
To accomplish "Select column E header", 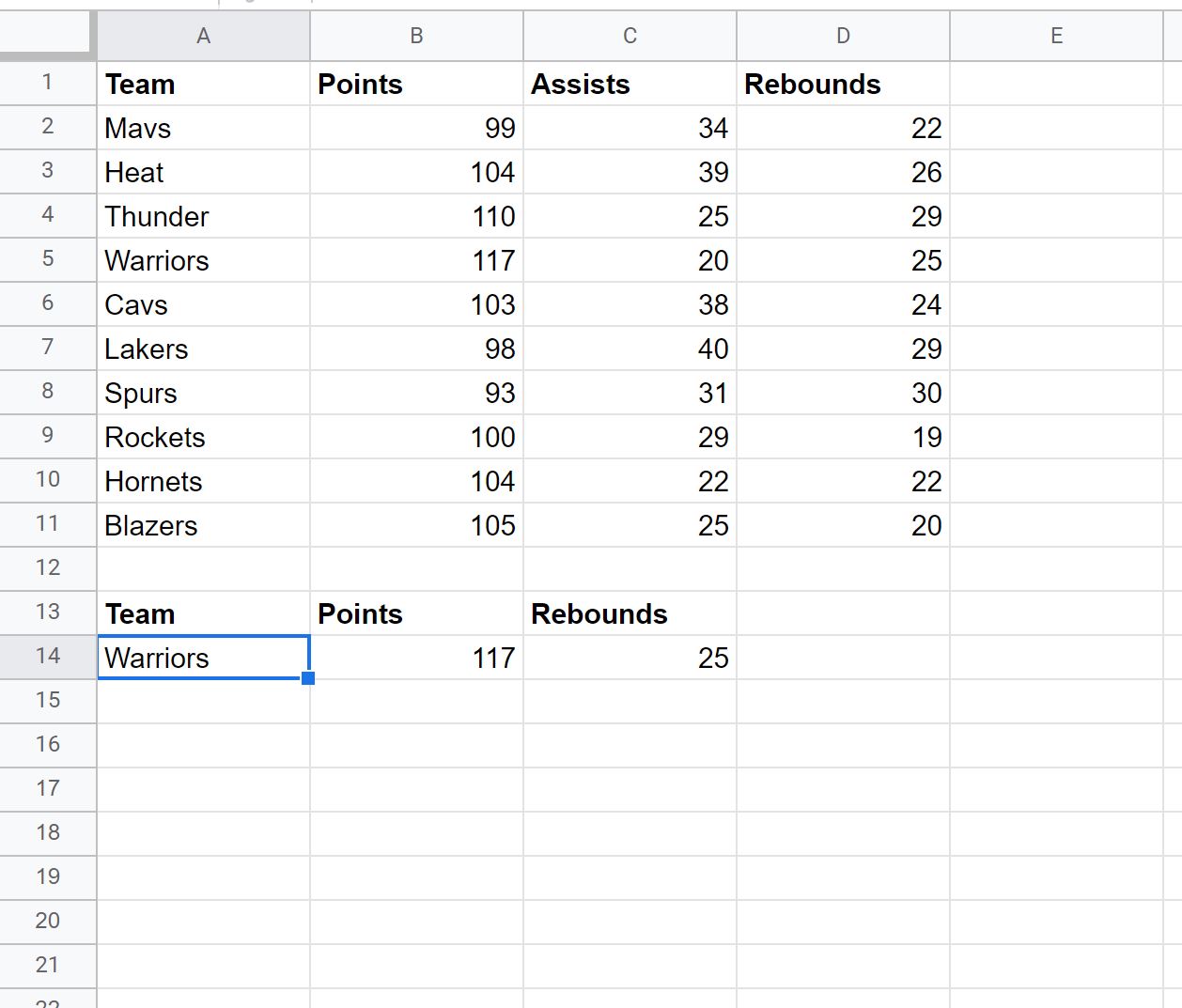I will 1056,36.
